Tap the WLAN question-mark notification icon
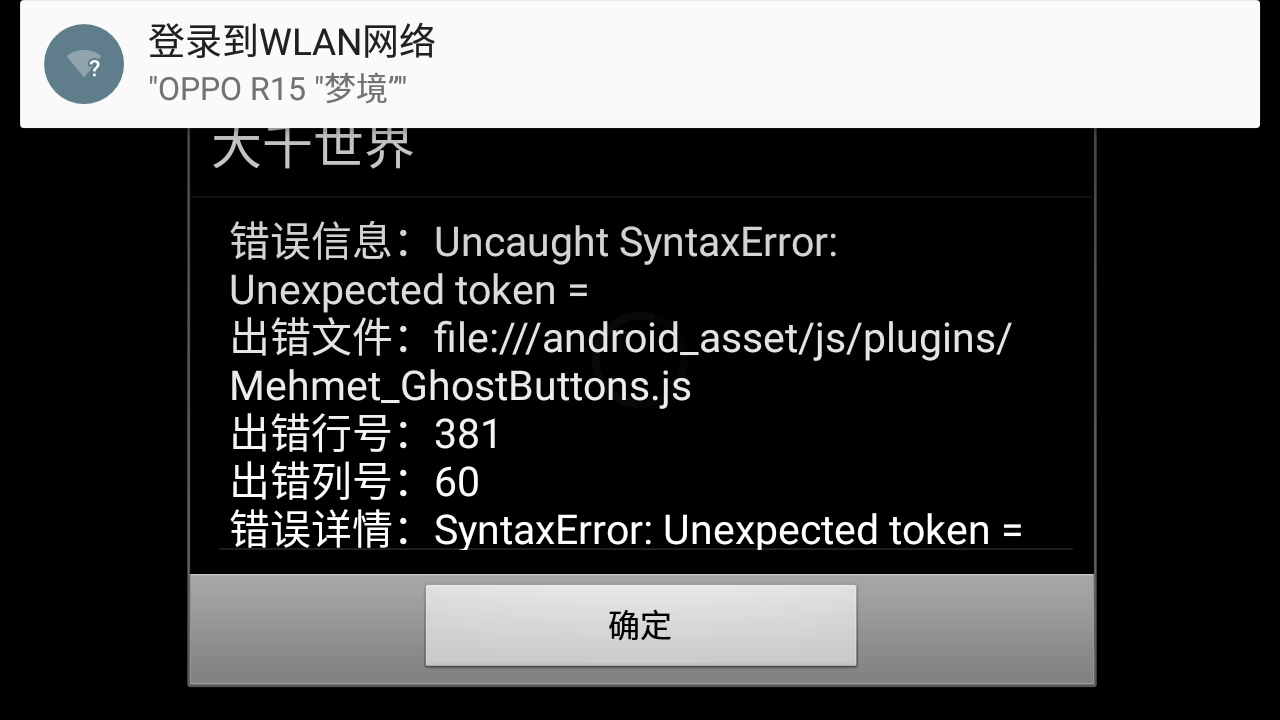This screenshot has height=720, width=1280. coord(84,65)
